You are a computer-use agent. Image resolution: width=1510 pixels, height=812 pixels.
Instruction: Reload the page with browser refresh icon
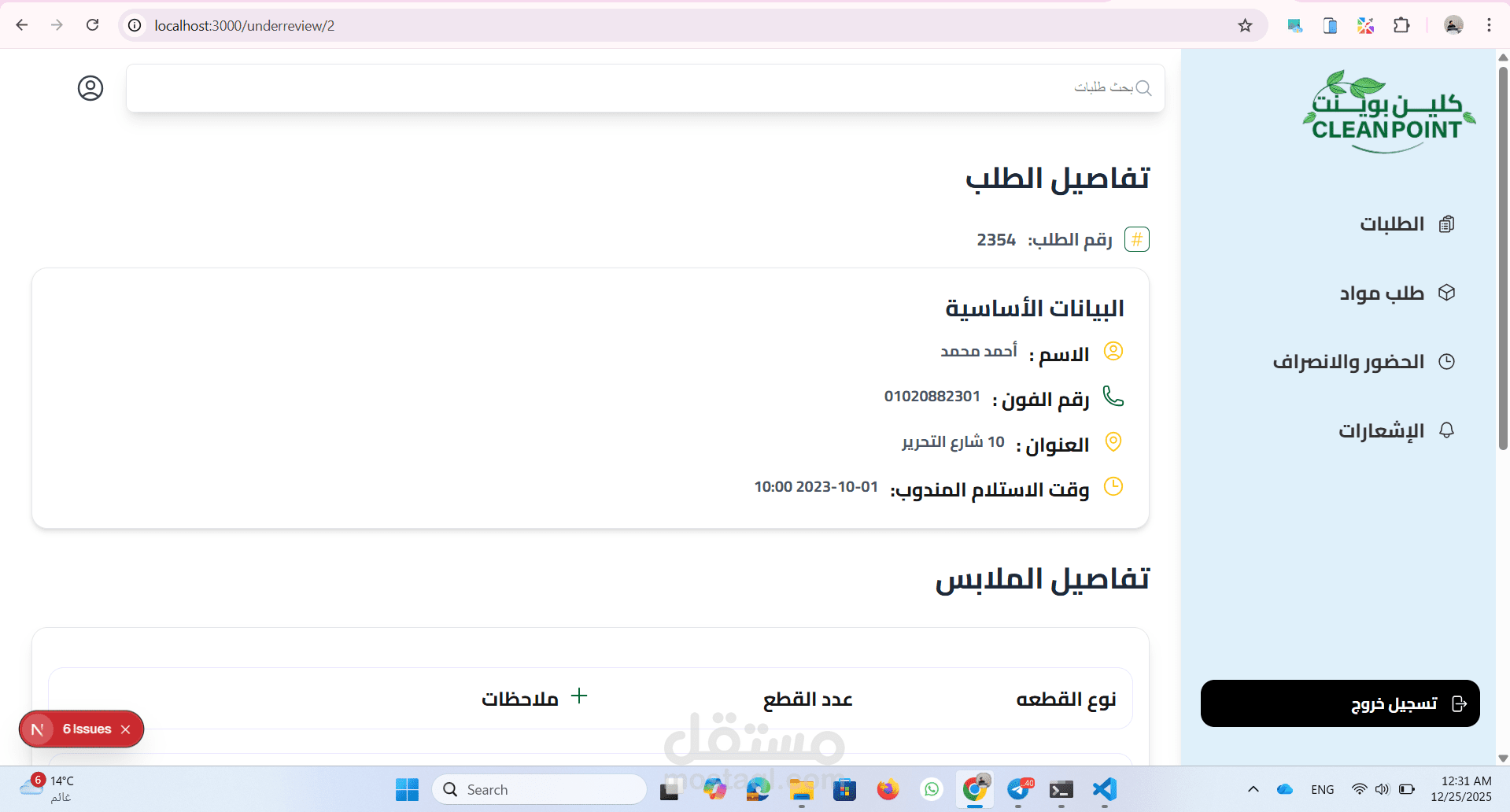pyautogui.click(x=92, y=25)
